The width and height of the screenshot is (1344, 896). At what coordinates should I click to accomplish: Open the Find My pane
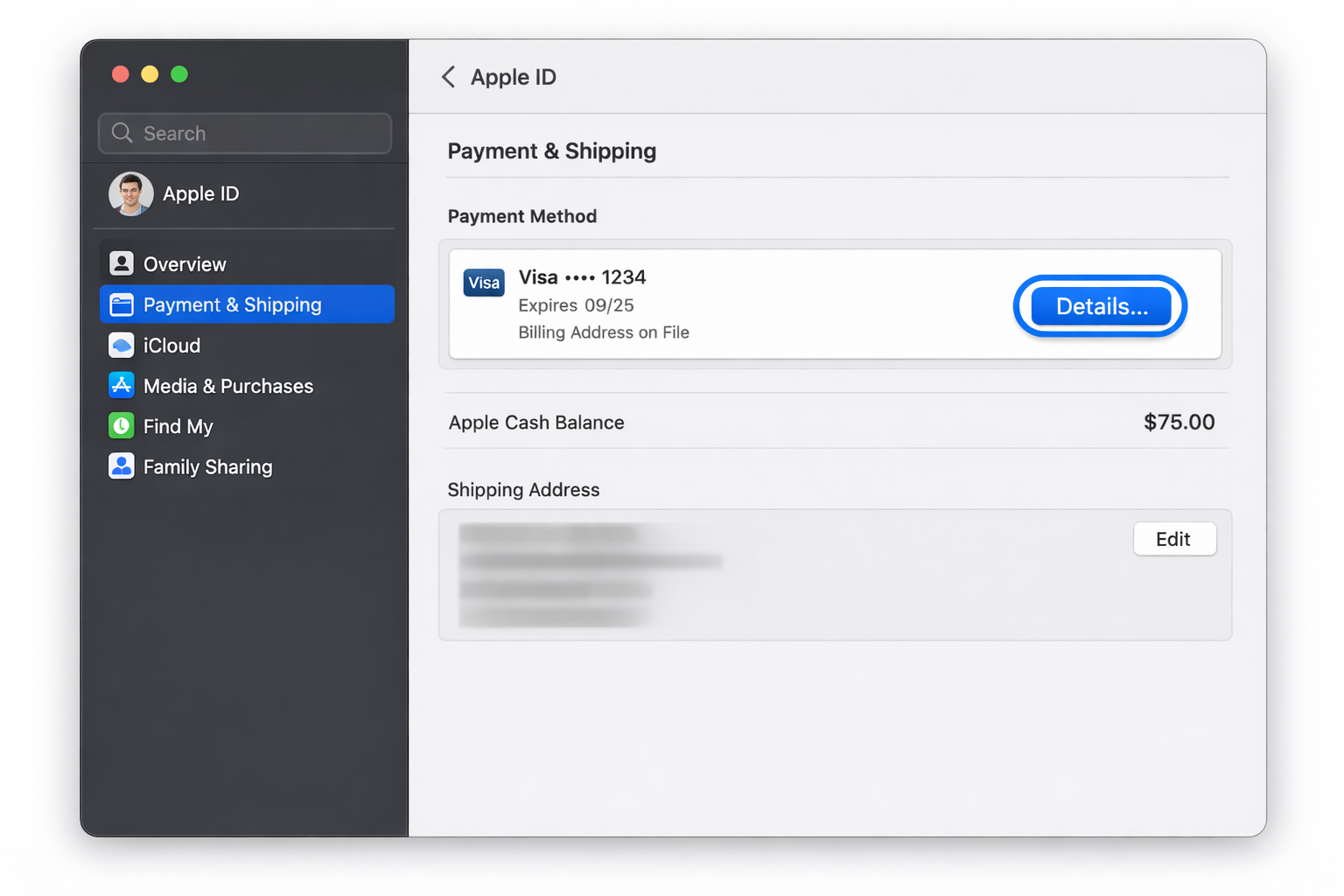(247, 426)
